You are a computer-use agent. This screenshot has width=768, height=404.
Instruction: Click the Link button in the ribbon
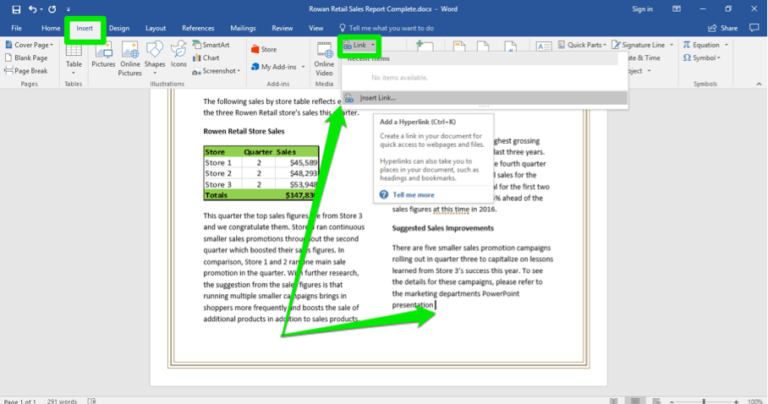click(356, 45)
